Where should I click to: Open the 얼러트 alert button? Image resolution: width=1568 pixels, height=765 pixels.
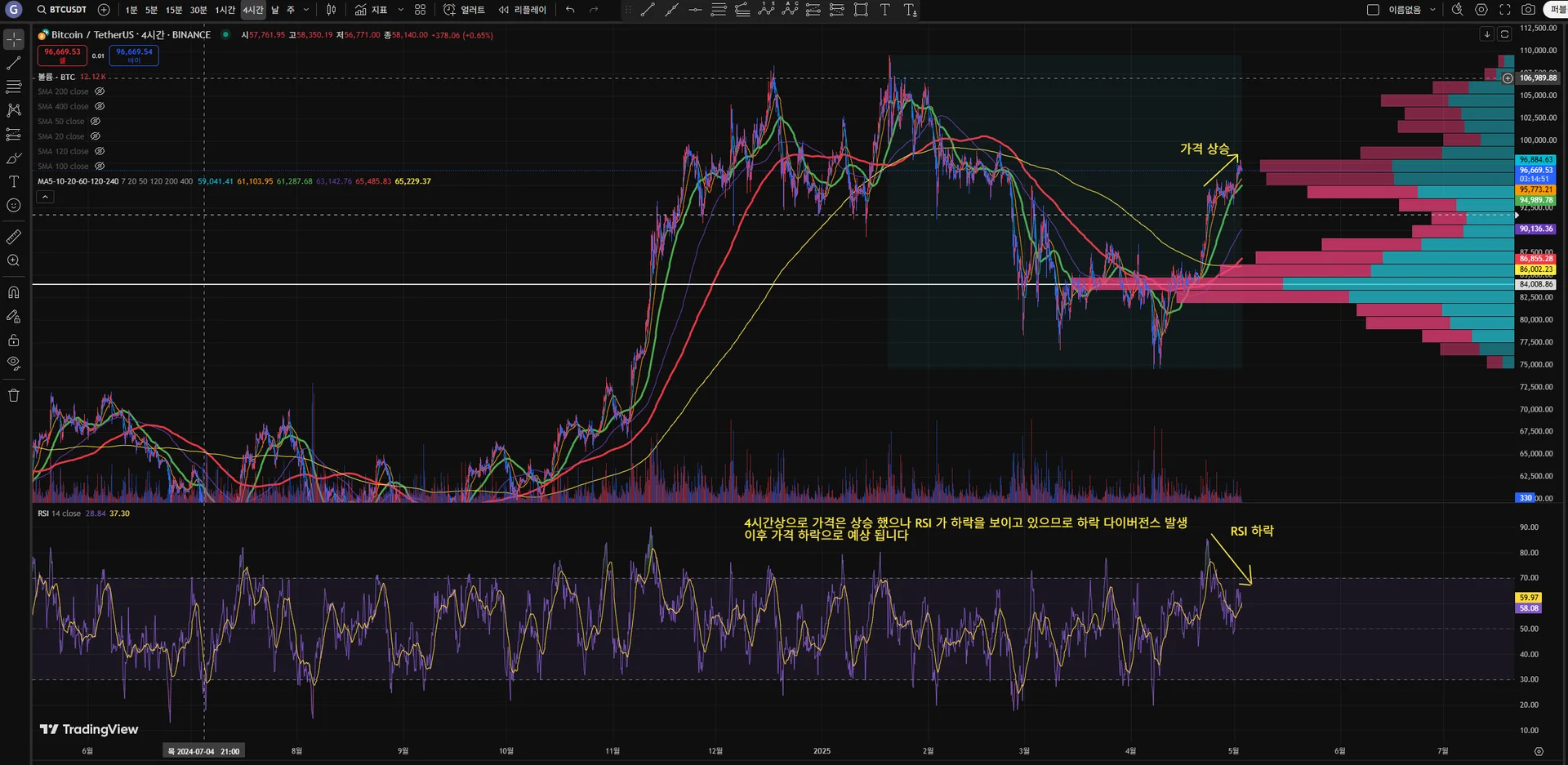pos(464,10)
